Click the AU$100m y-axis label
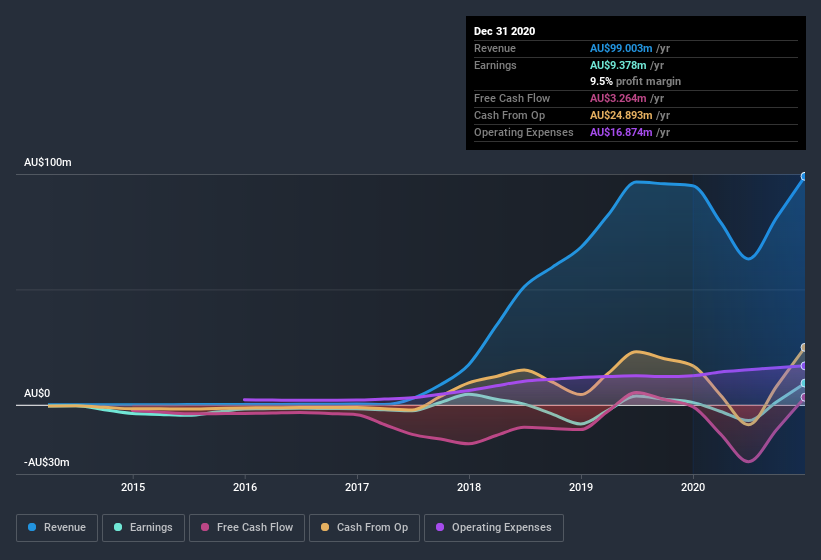Viewport: 821px width, 560px height. (48, 162)
